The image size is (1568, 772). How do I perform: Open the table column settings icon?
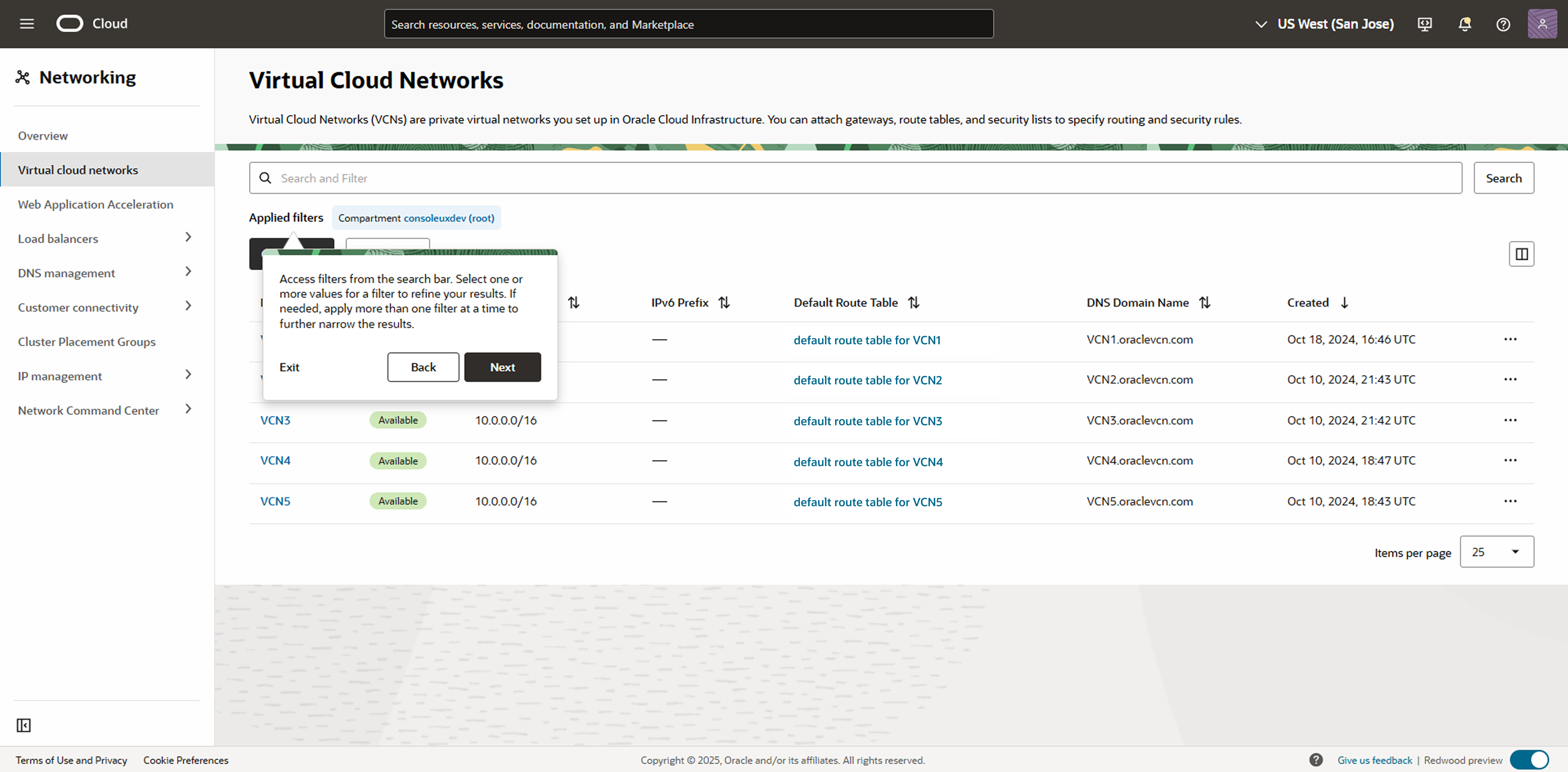(1521, 254)
